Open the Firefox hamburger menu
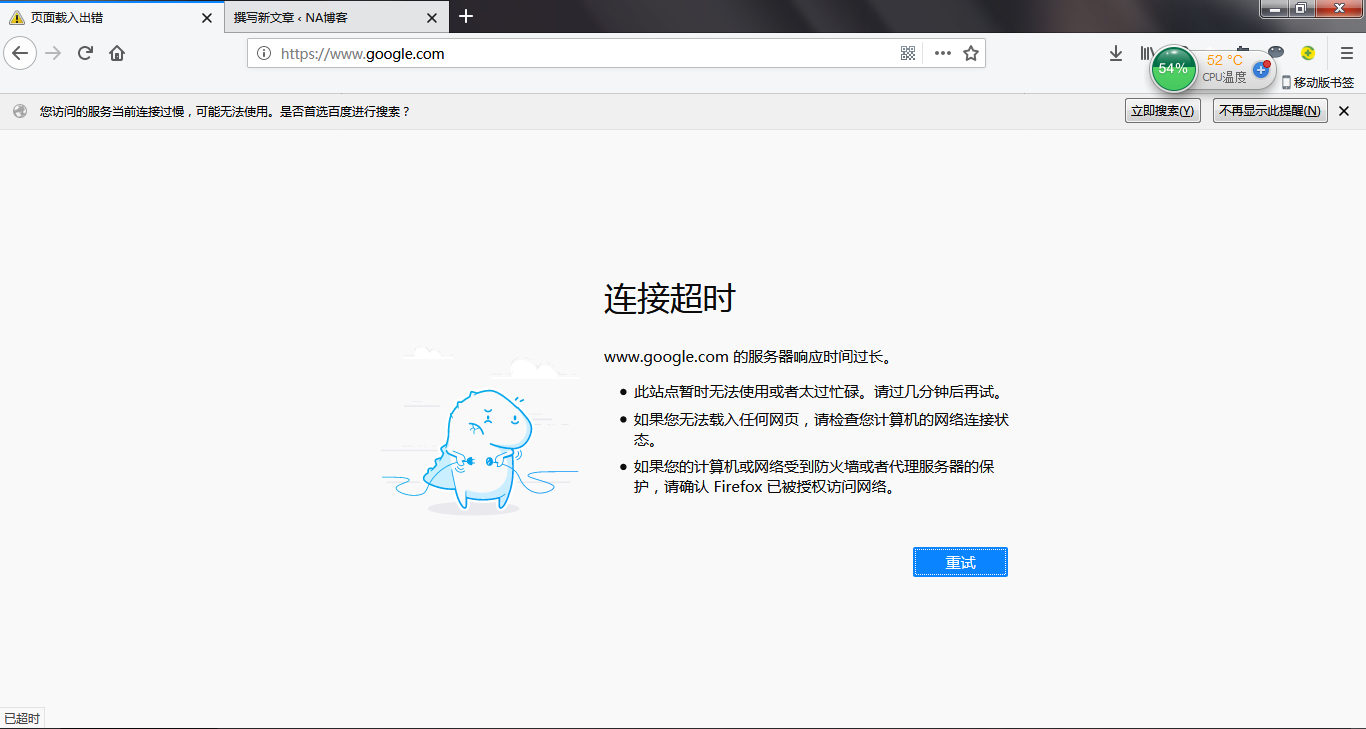The height and width of the screenshot is (729, 1366). (1347, 53)
